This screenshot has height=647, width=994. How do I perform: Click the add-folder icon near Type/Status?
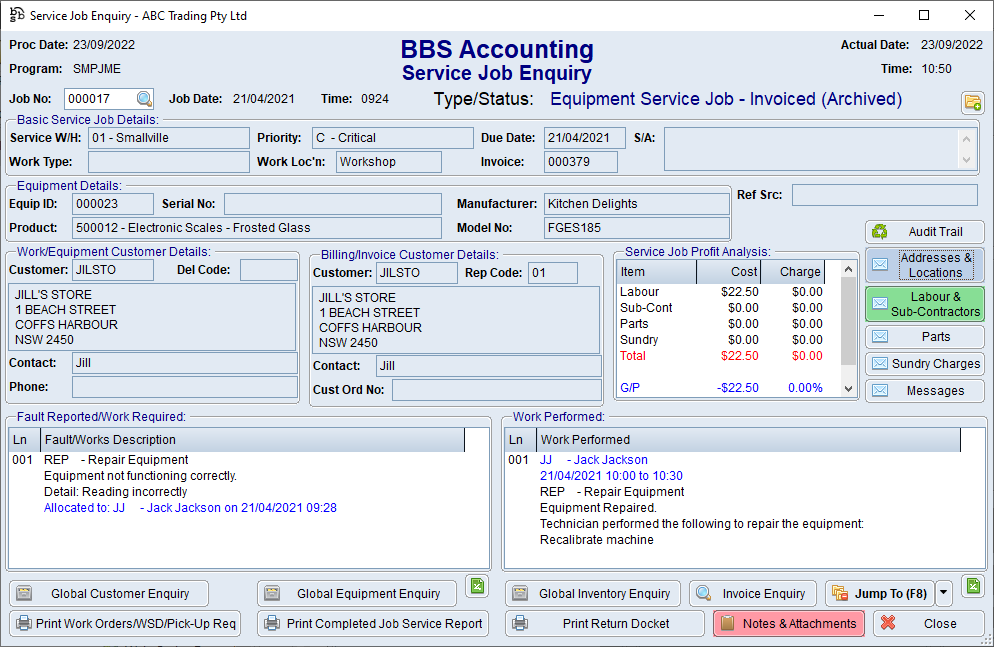coord(972,103)
